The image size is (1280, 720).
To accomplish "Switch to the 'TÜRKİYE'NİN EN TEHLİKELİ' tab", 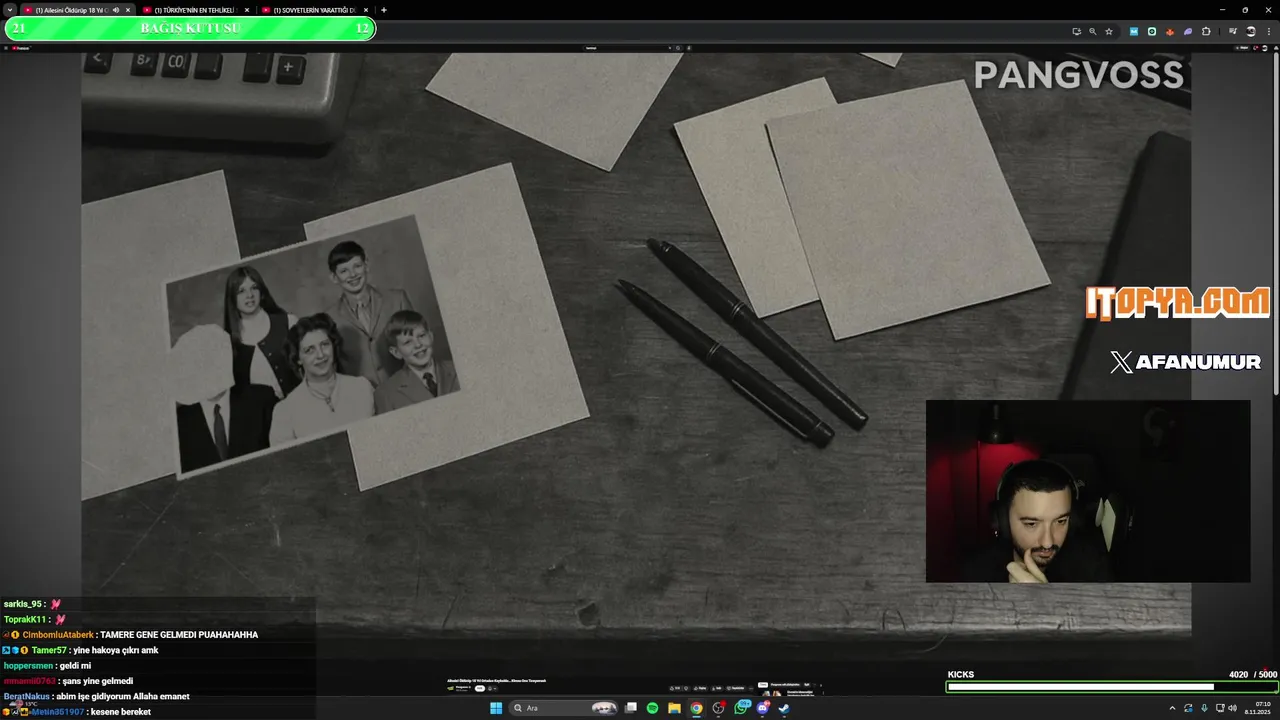I will point(194,10).
